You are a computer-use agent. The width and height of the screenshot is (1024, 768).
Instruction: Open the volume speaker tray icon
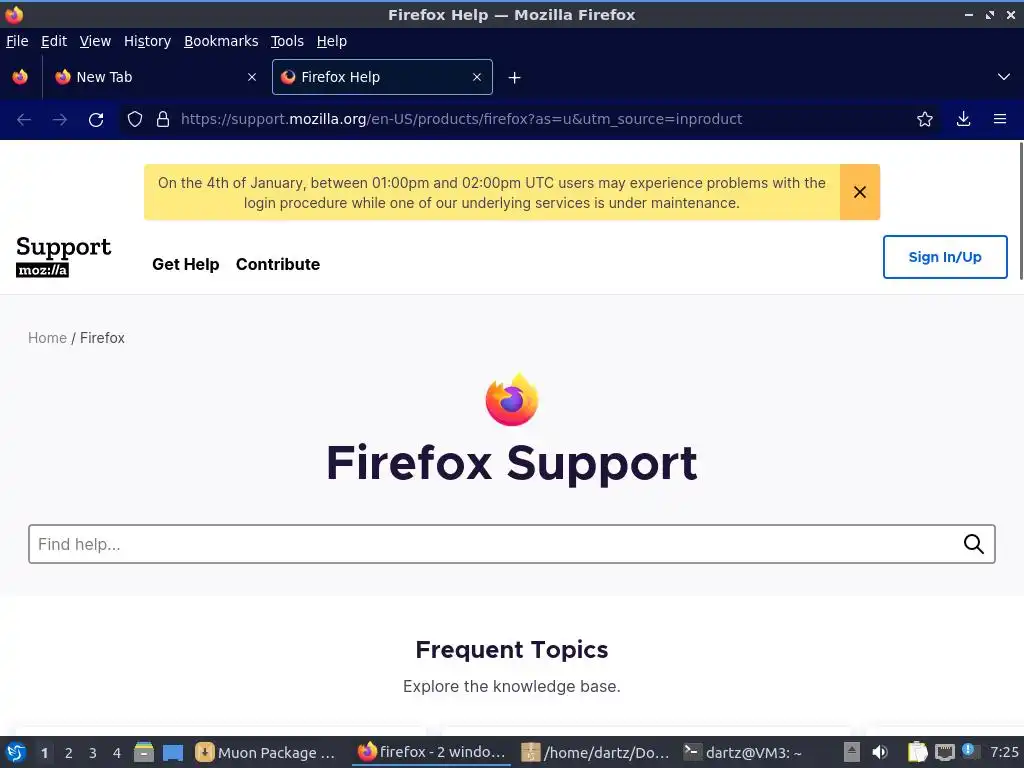point(880,752)
